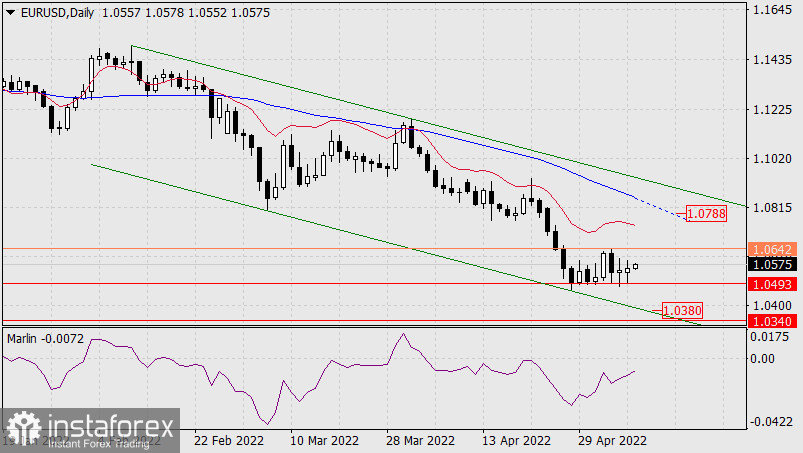Click the 1.0400 price axis label
The height and width of the screenshot is (453, 803).
coord(773,306)
